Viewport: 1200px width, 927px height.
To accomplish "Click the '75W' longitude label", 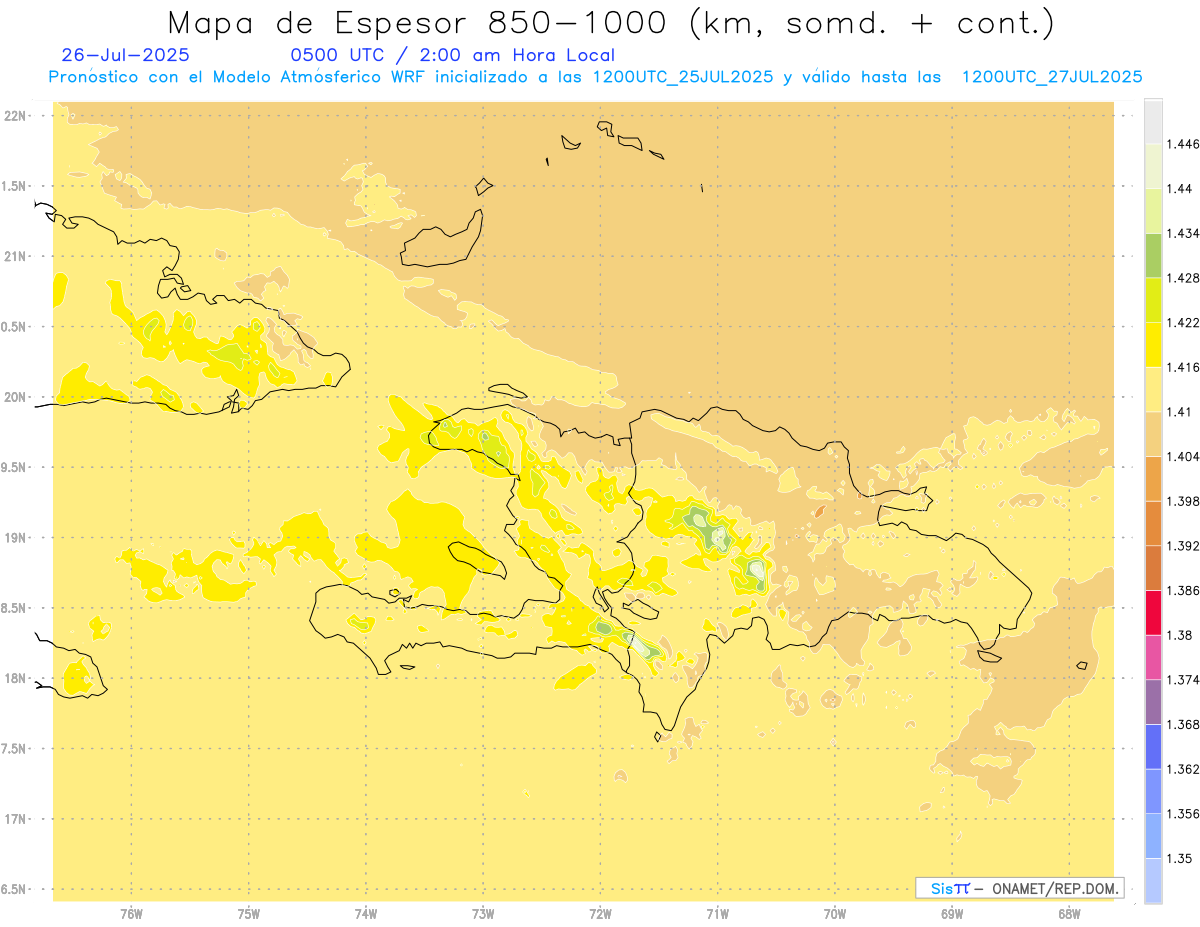I will 249,916.
